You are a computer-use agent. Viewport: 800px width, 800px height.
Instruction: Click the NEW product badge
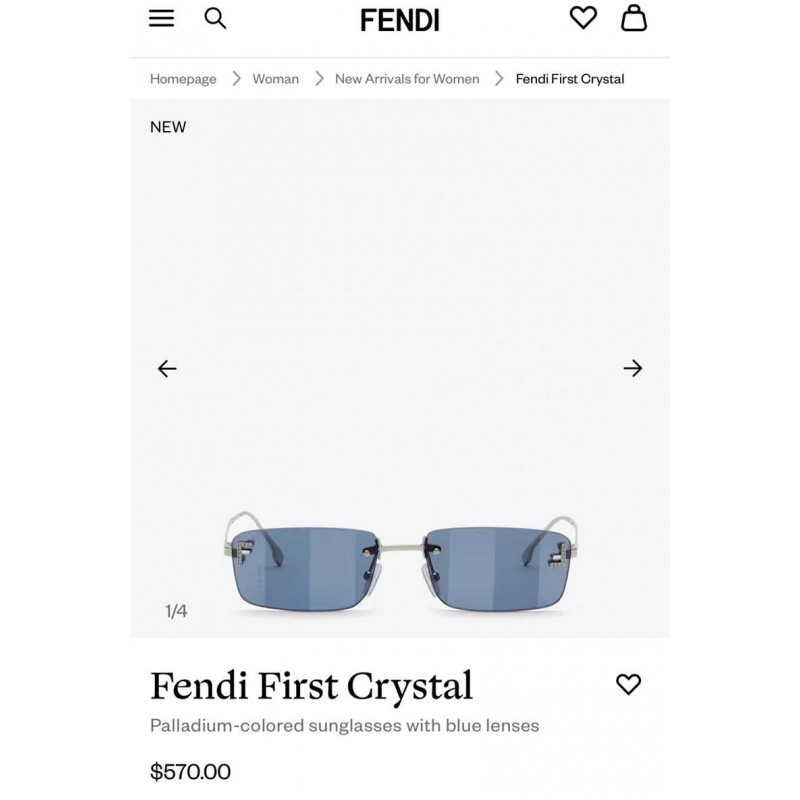pos(168,127)
